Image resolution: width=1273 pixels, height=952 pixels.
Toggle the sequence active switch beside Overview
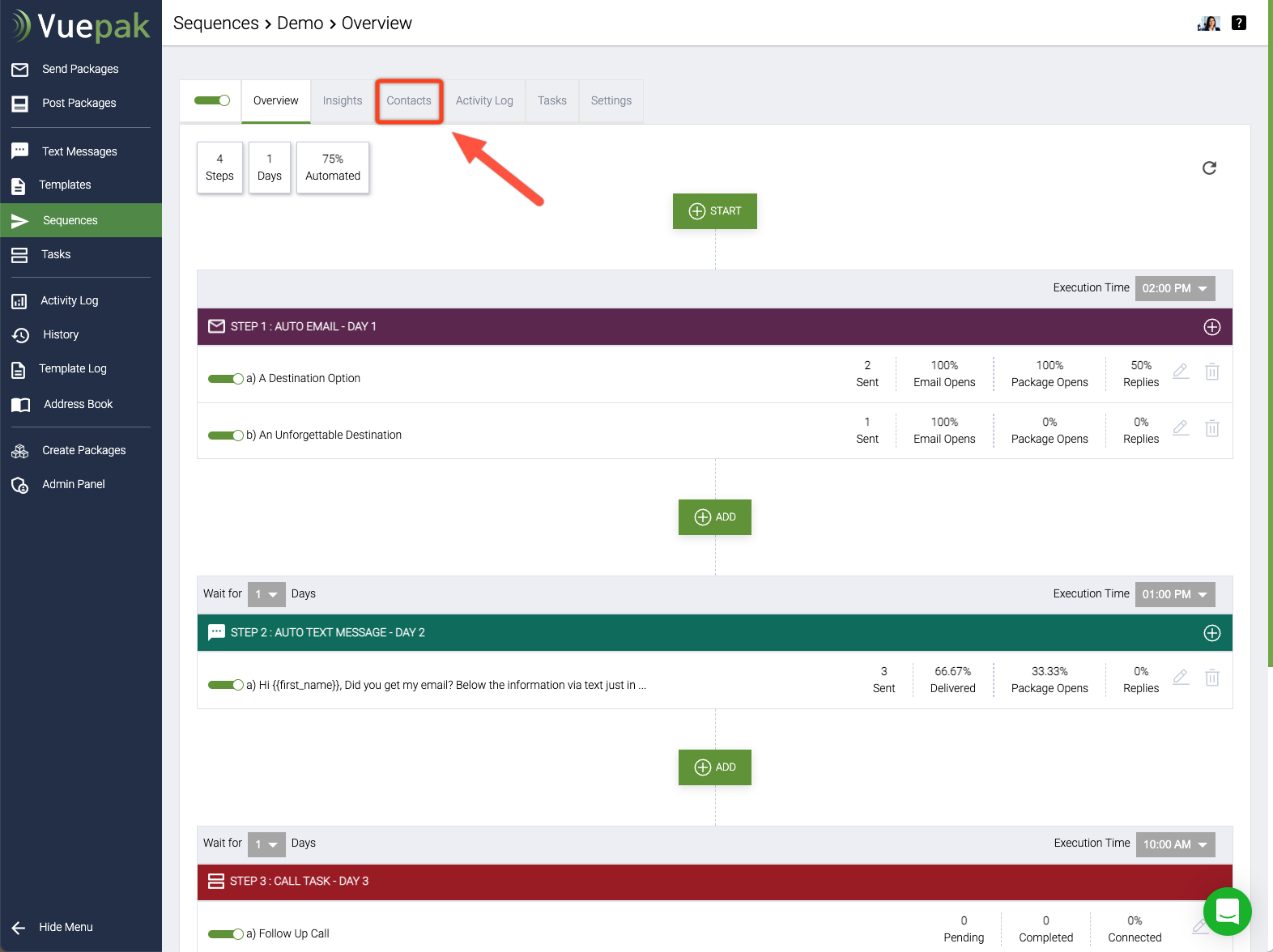(212, 100)
